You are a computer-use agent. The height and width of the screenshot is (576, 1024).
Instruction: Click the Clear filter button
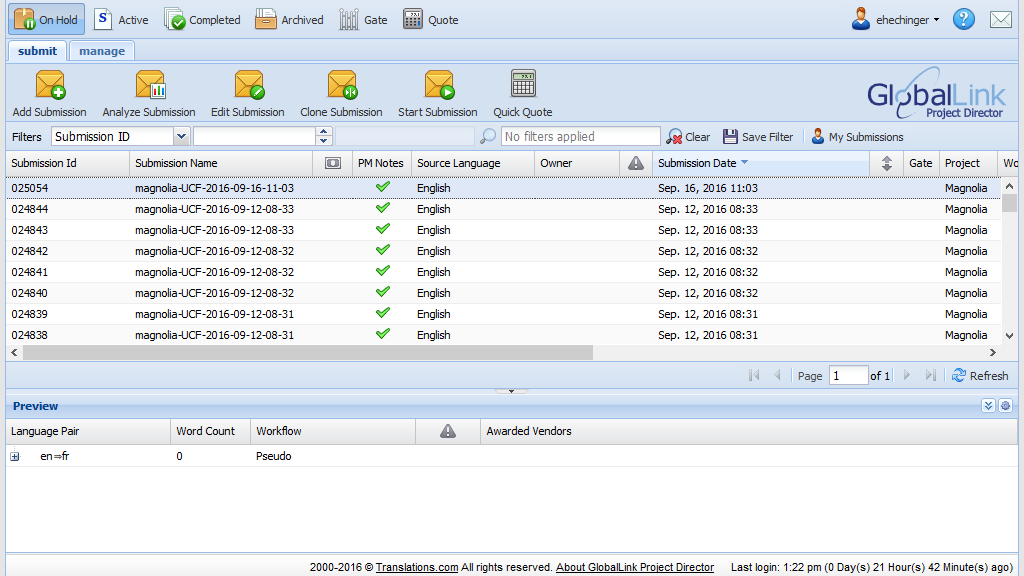tap(689, 137)
